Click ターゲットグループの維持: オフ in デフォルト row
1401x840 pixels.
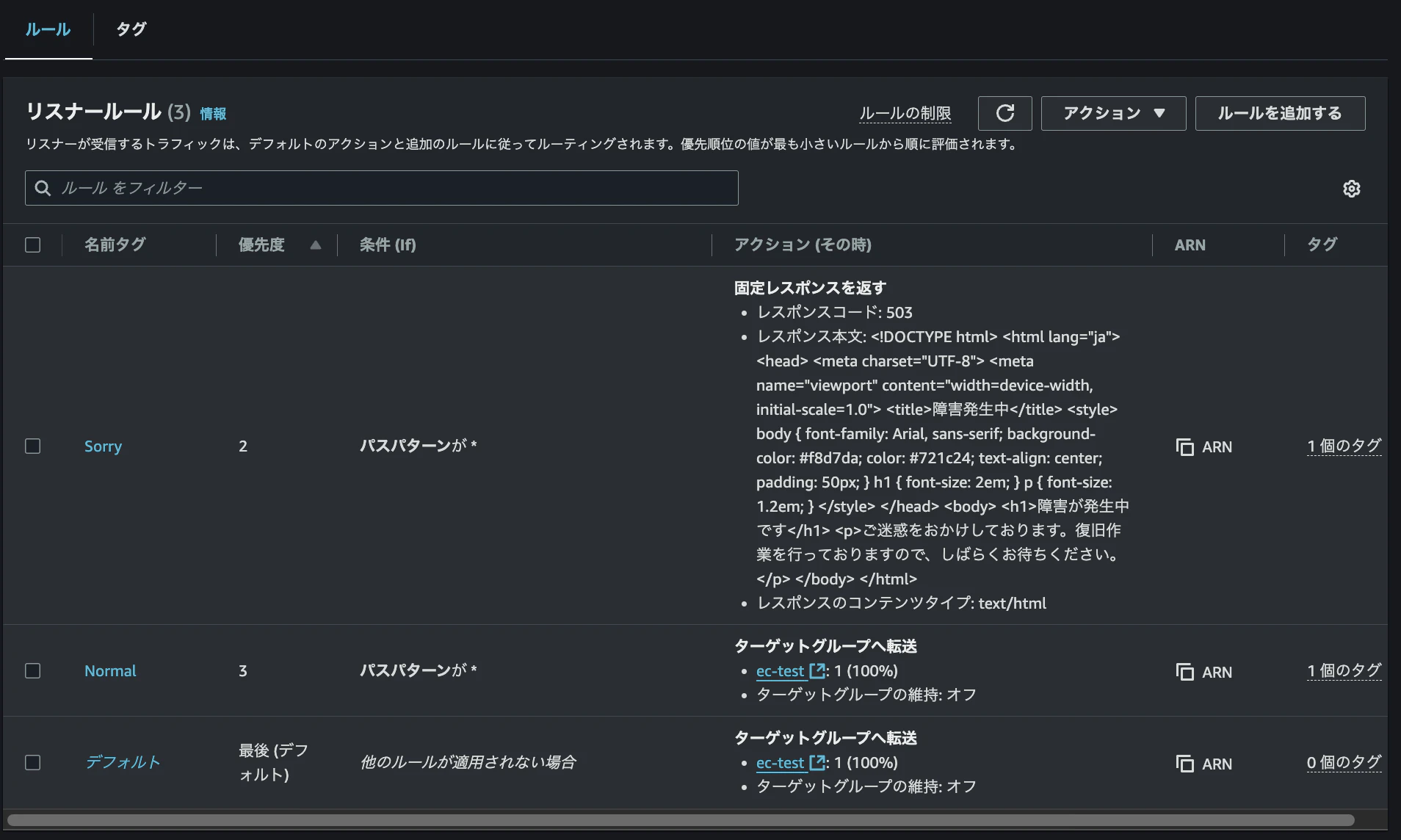pyautogui.click(x=866, y=786)
